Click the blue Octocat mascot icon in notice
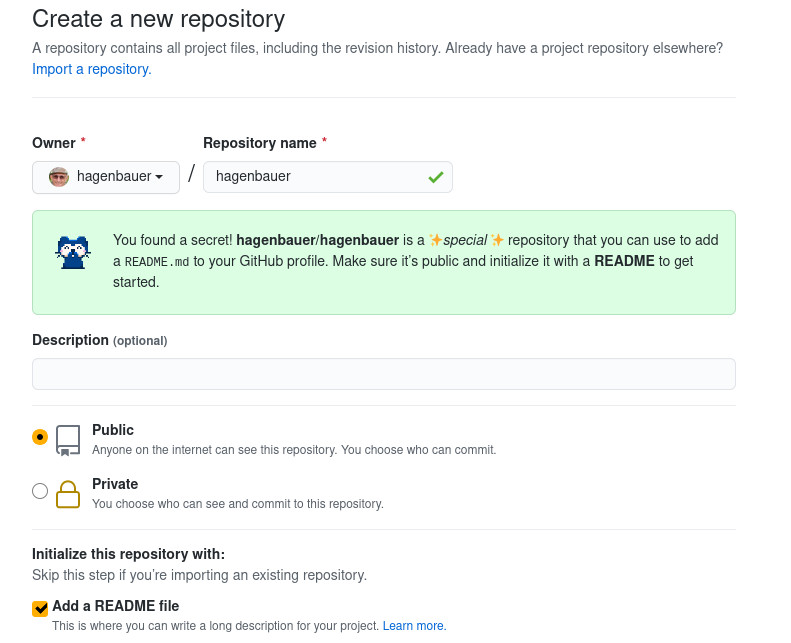The image size is (791, 643). [73, 252]
